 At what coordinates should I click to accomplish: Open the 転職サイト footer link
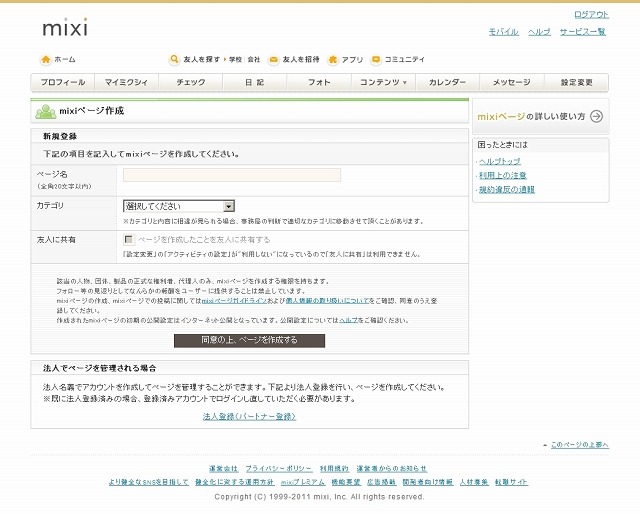512,482
